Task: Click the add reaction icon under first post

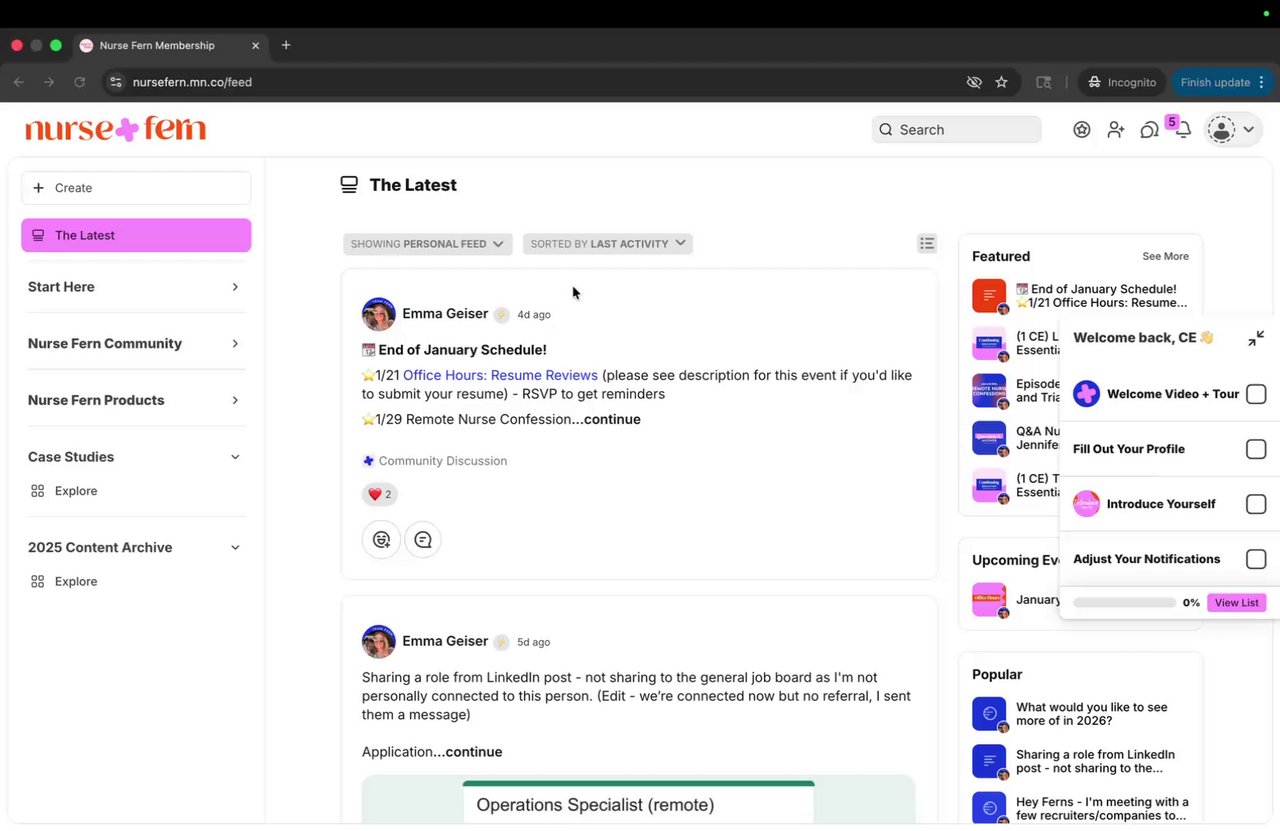Action: click(x=381, y=539)
